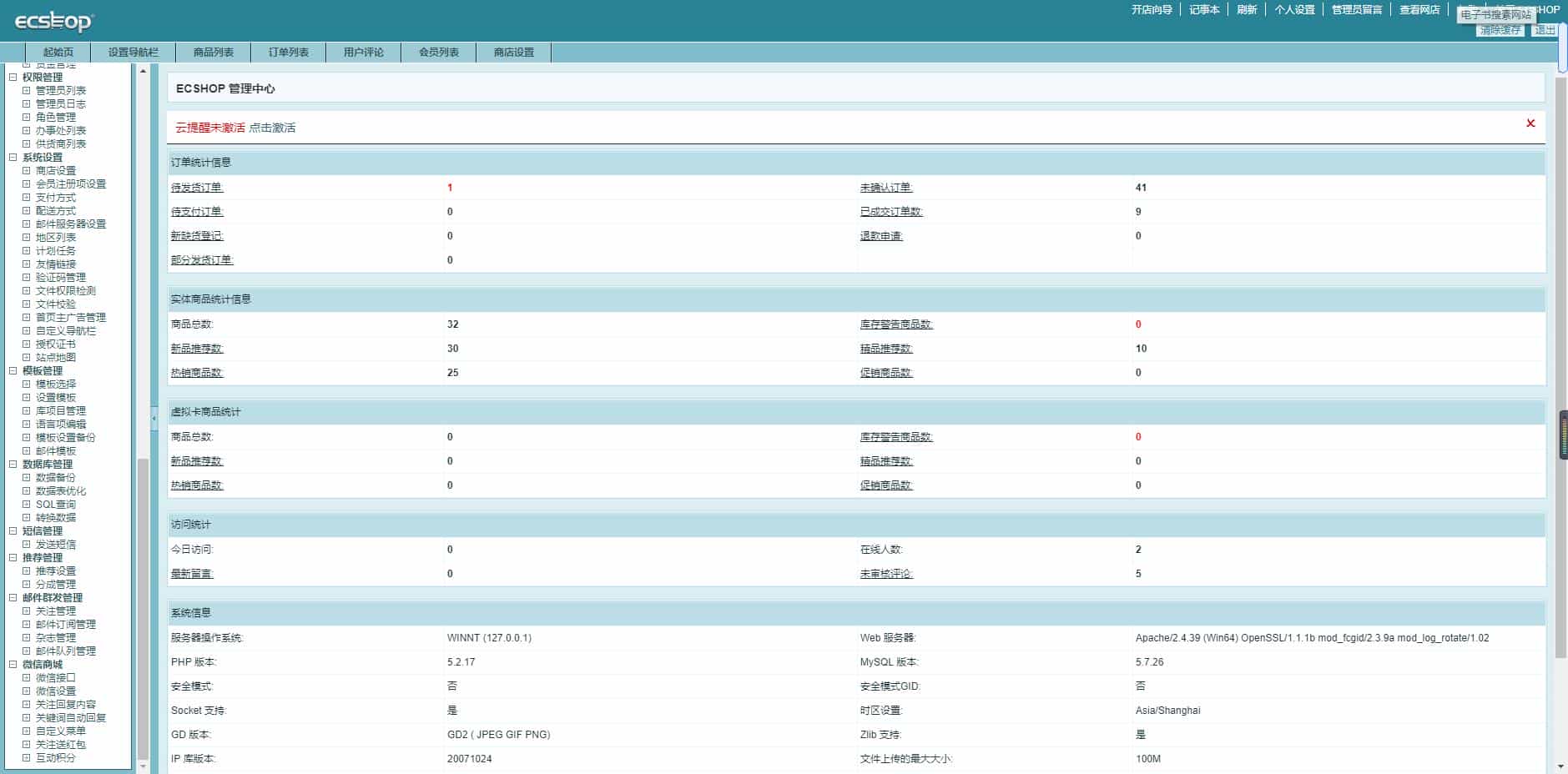
Task: Click the icon beside 商店设置 in the sidebar tree
Action: tap(26, 171)
